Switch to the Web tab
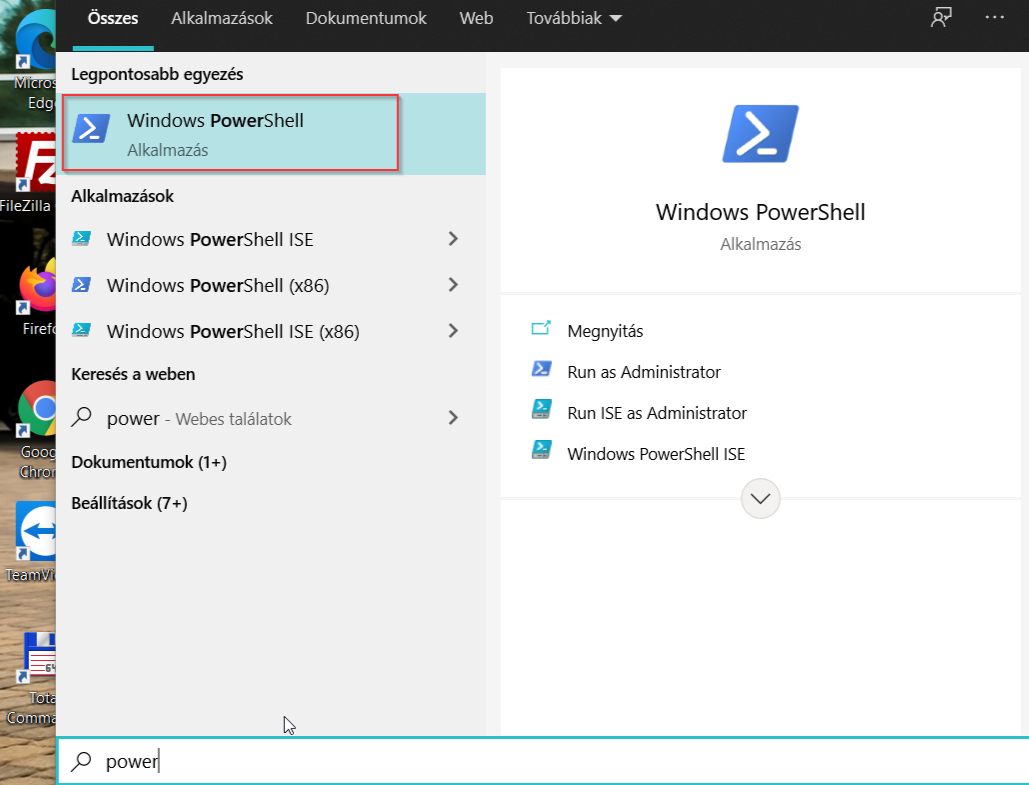Screen dimensions: 1029x785 tap(476, 18)
